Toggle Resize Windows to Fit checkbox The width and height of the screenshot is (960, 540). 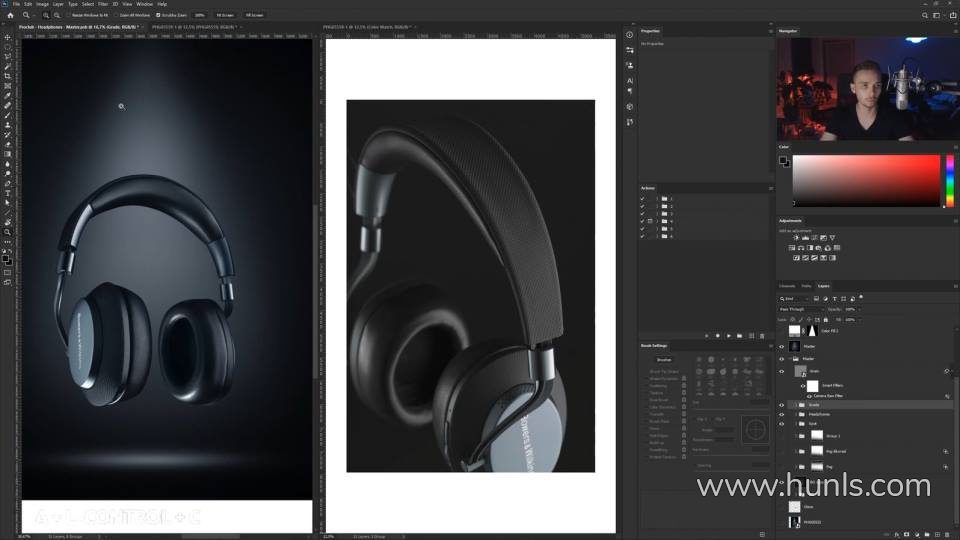click(x=69, y=15)
